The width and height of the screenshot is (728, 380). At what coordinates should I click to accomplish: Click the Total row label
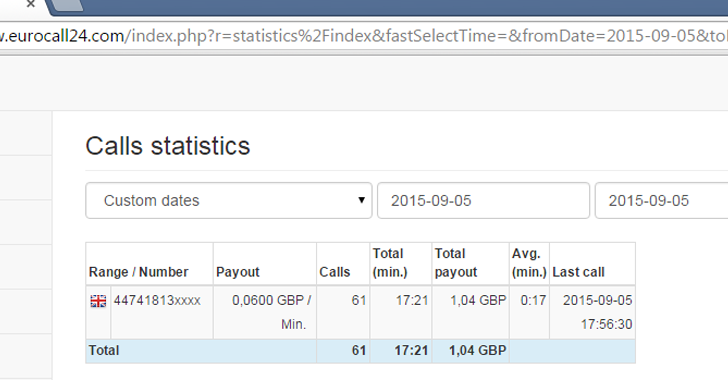pyautogui.click(x=104, y=350)
